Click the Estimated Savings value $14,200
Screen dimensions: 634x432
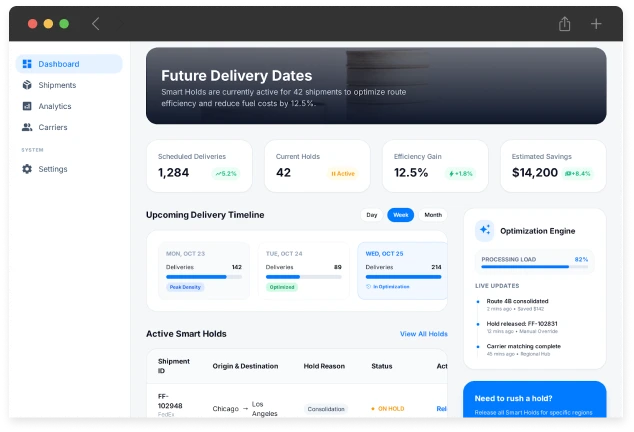point(535,173)
